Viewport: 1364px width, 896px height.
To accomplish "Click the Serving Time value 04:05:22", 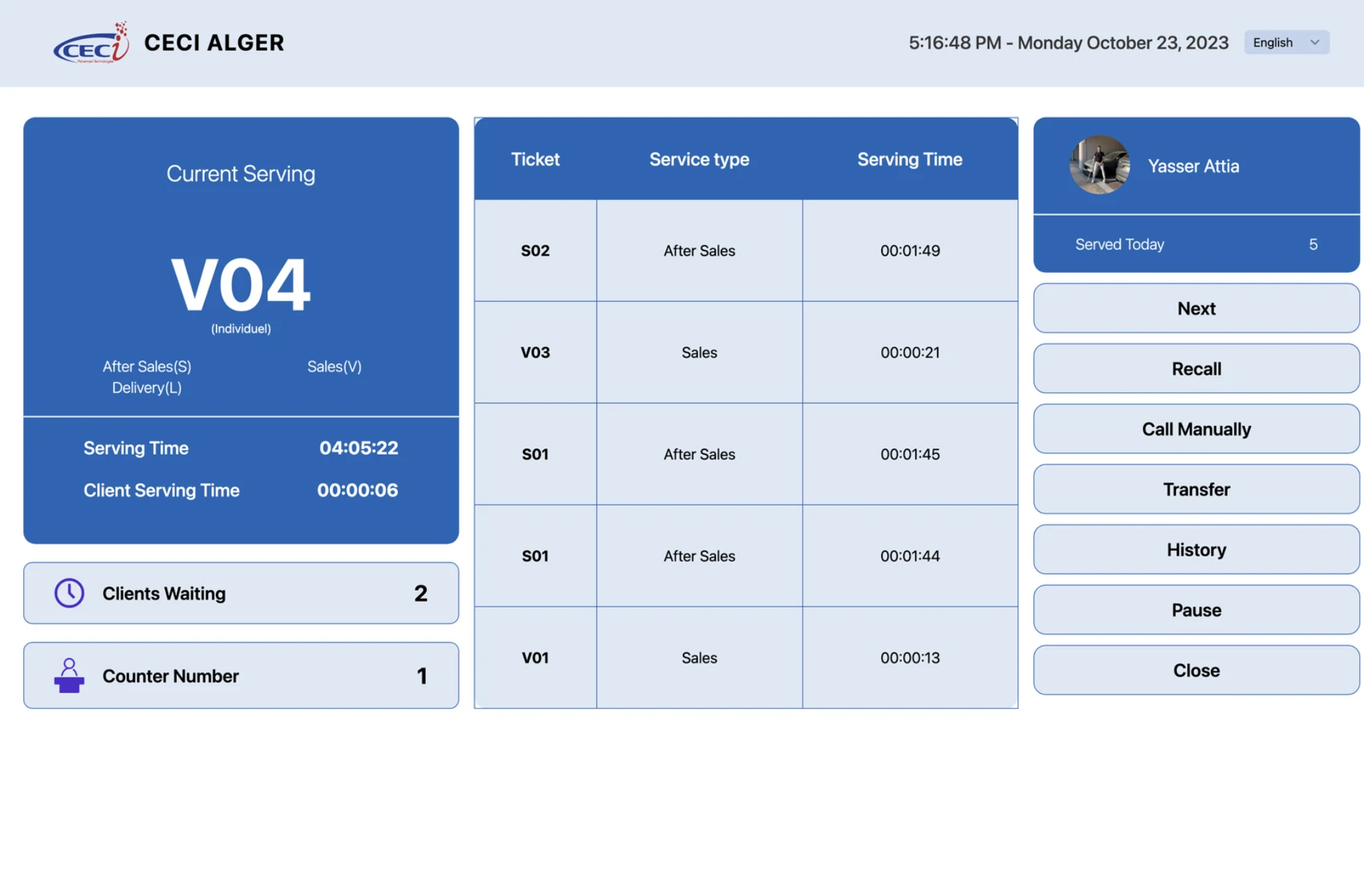I will [x=359, y=448].
